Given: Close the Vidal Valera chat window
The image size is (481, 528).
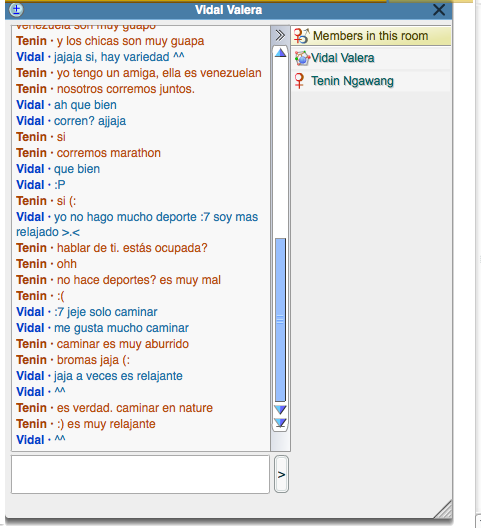Looking at the screenshot, I should 439,10.
